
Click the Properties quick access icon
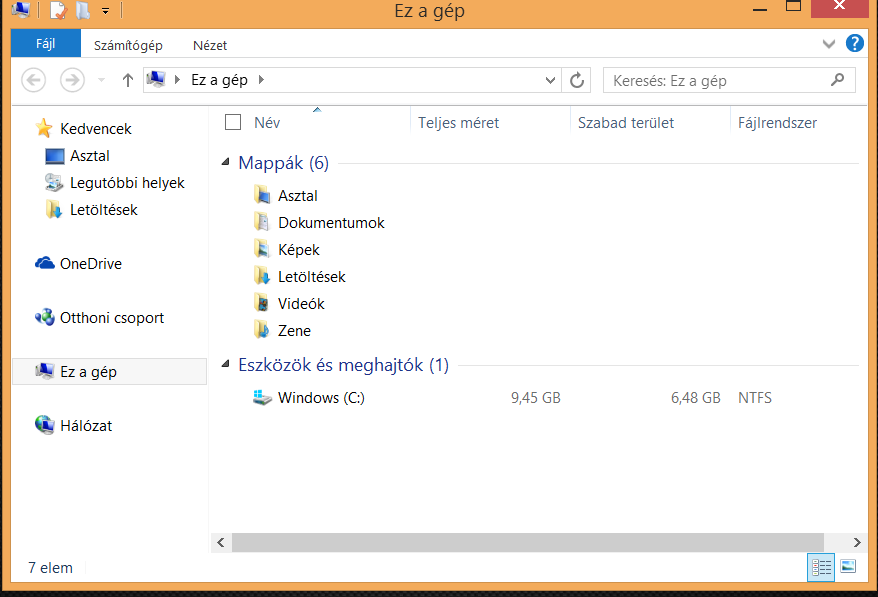coord(58,10)
